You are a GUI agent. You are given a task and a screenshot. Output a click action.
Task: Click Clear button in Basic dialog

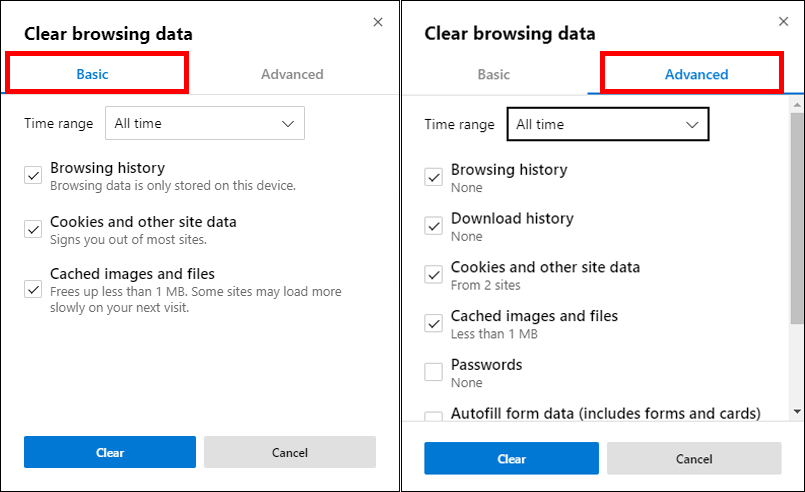tap(110, 452)
